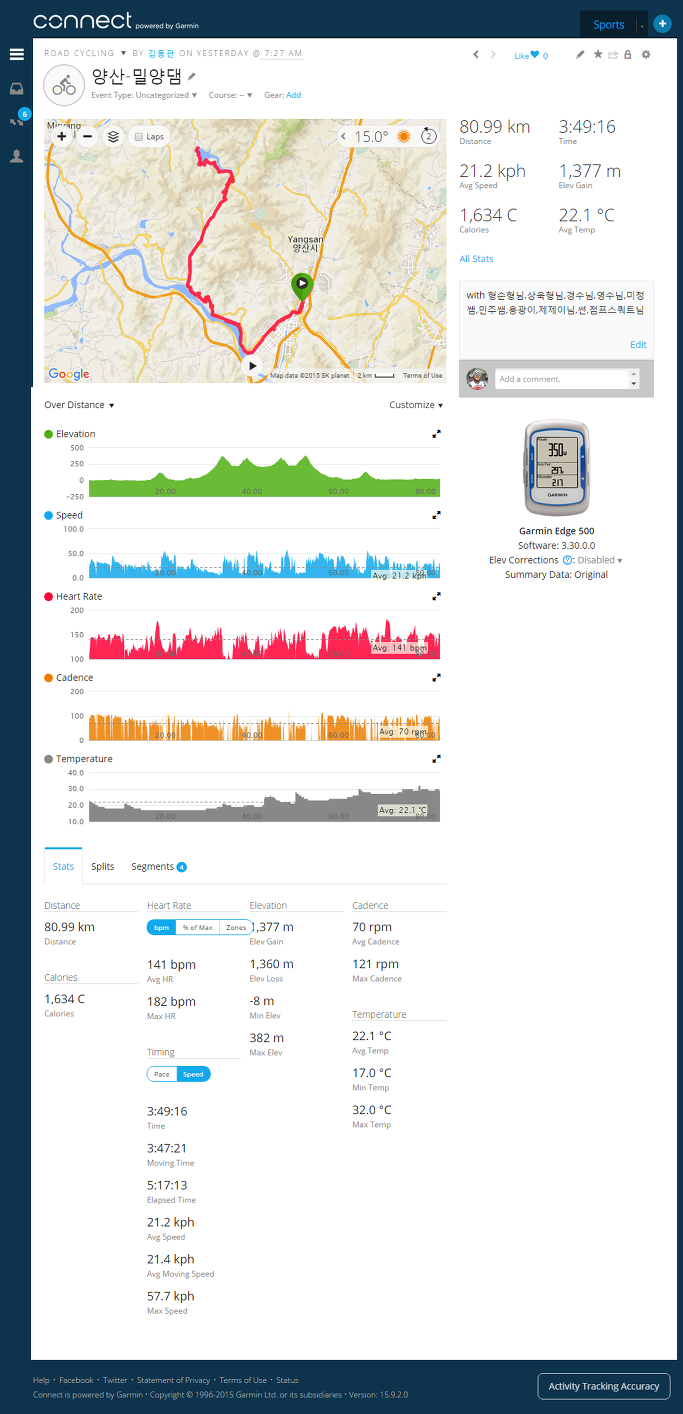Click the cycling activity type icon
The height and width of the screenshot is (1414, 683).
[64, 86]
